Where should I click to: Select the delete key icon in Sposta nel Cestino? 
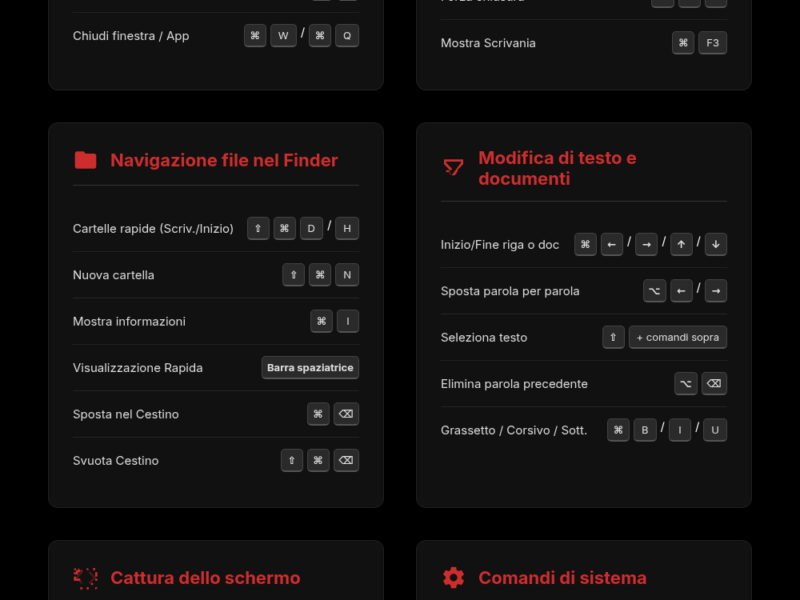[346, 414]
